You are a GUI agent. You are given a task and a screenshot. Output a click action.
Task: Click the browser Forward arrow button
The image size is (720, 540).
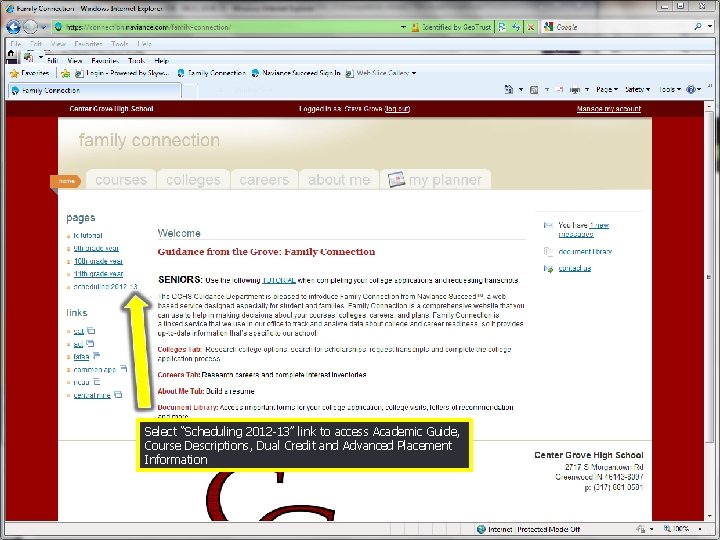click(30, 27)
